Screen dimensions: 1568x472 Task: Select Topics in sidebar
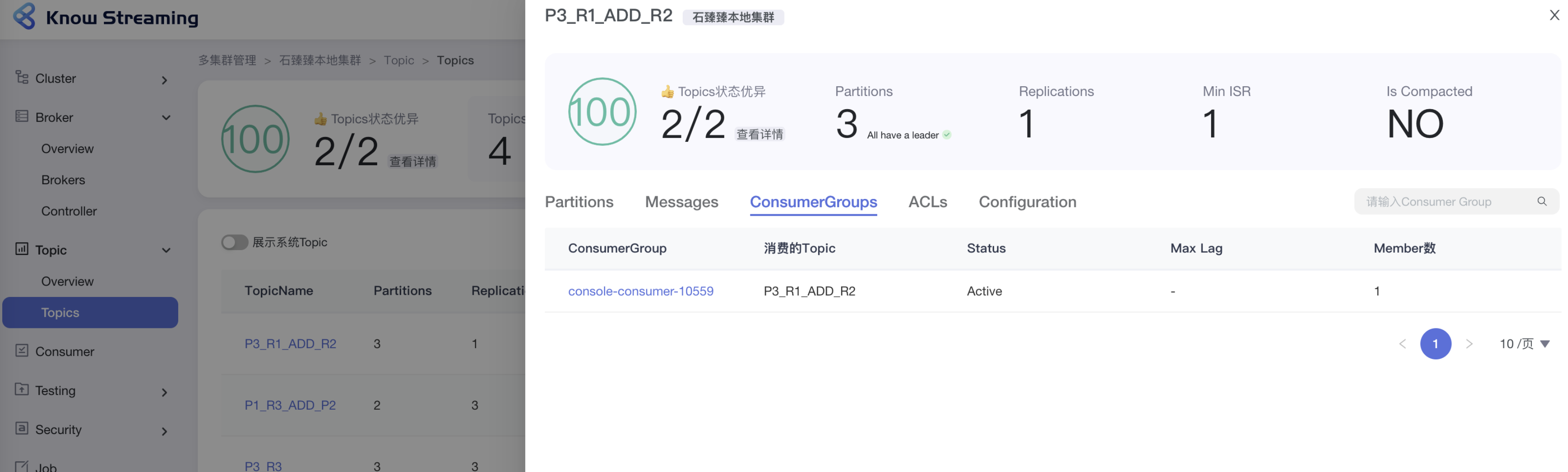[x=90, y=312]
